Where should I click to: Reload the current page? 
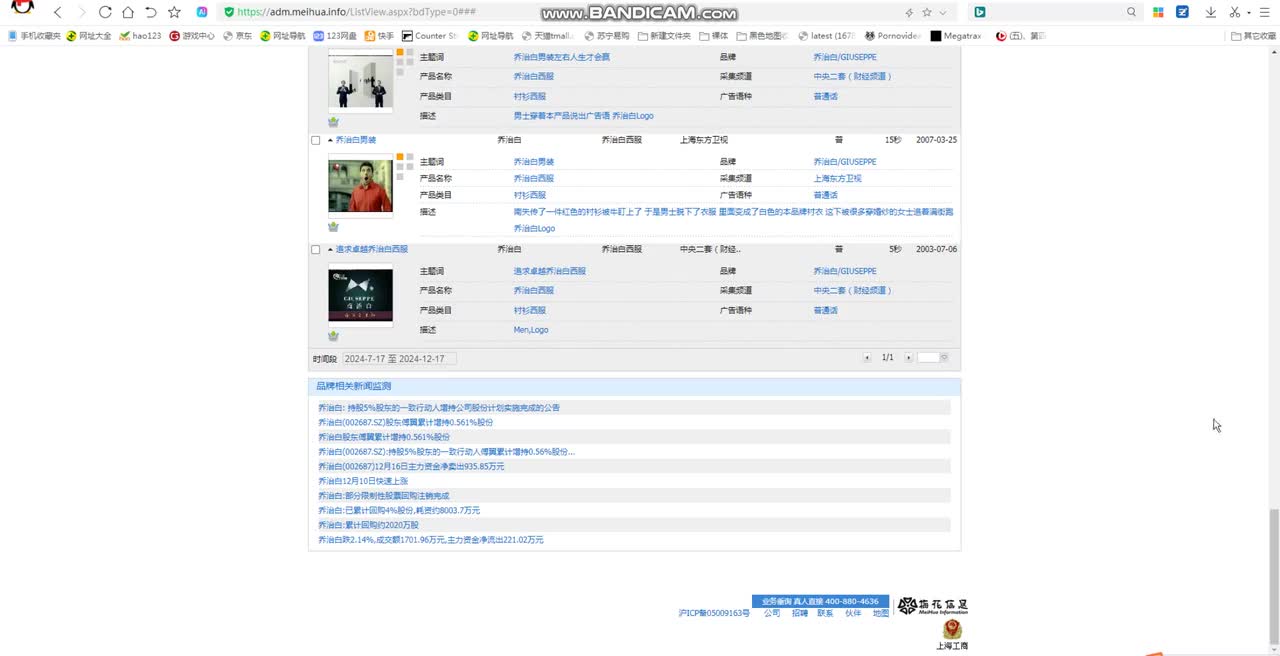[104, 12]
